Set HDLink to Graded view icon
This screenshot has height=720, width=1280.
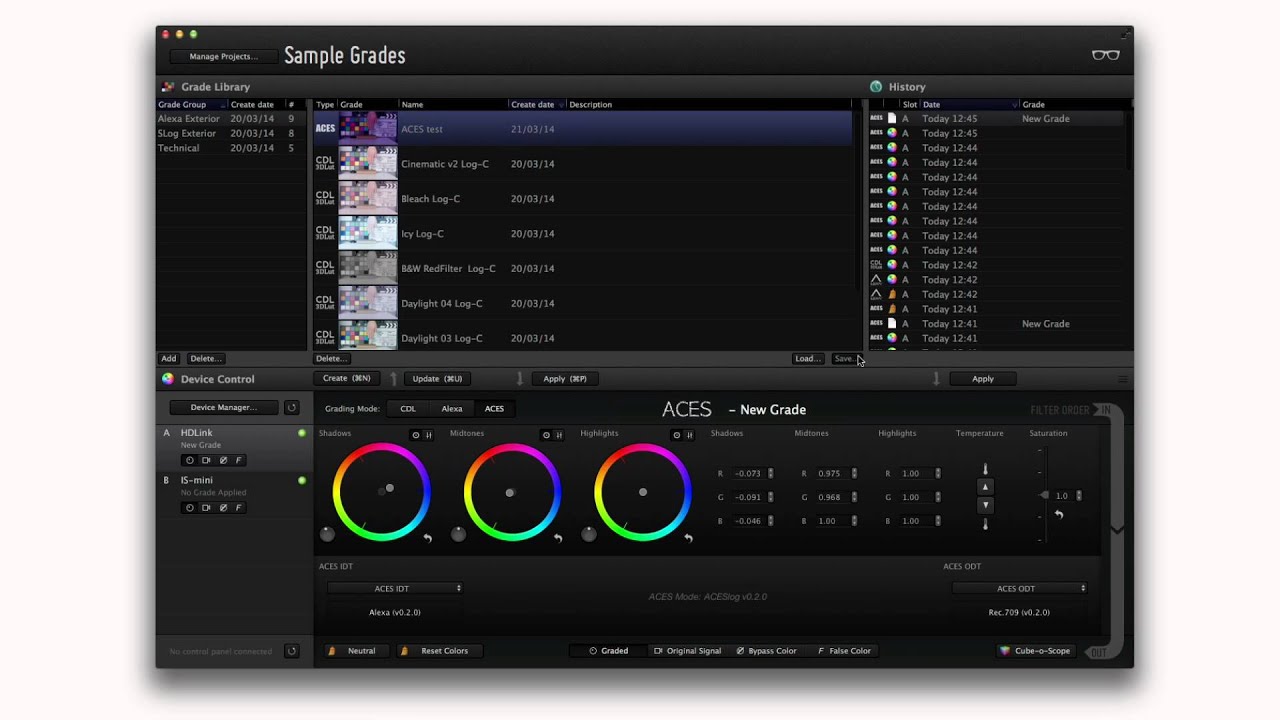point(189,460)
